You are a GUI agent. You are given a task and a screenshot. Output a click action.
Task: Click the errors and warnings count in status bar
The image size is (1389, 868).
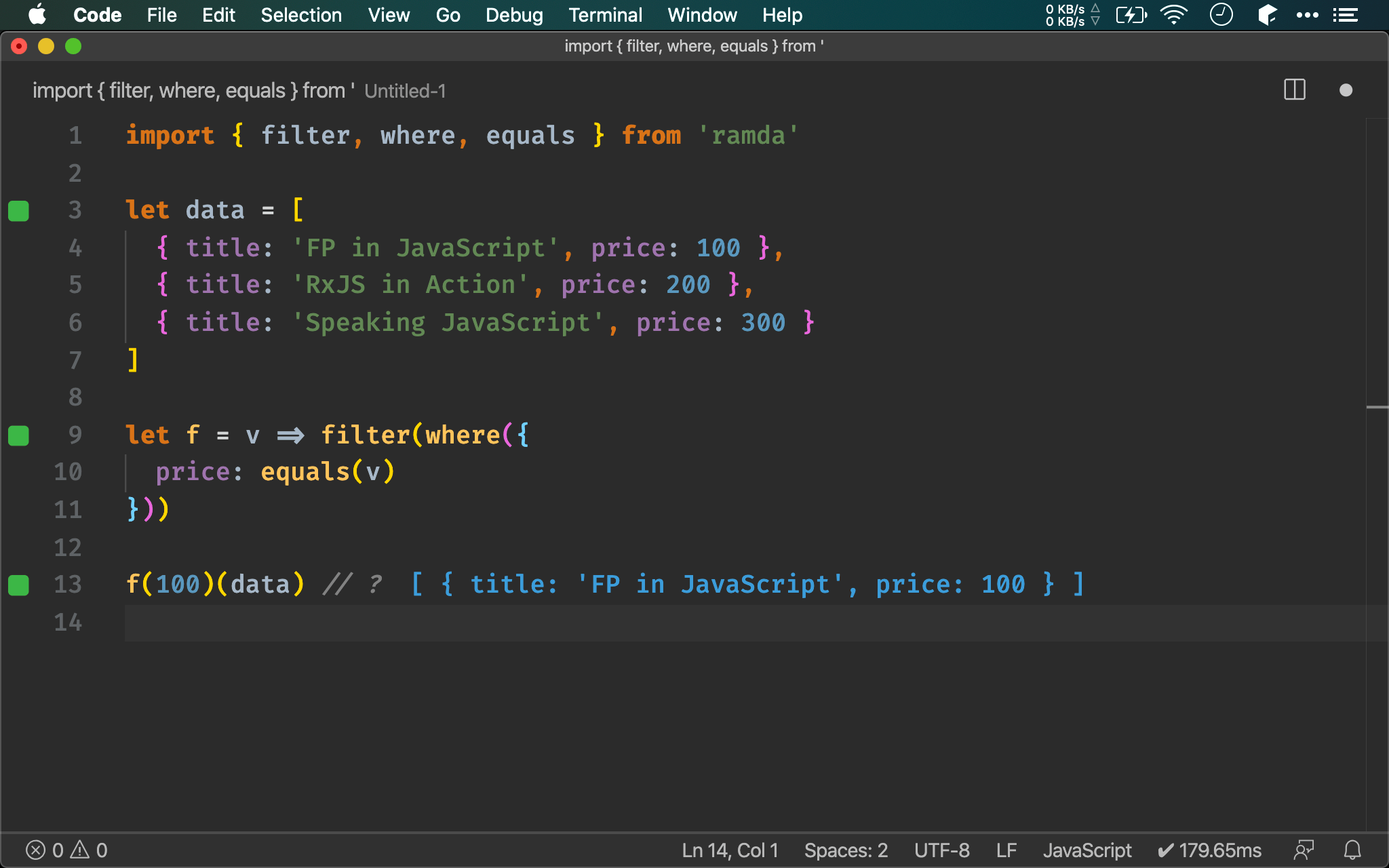click(x=66, y=850)
